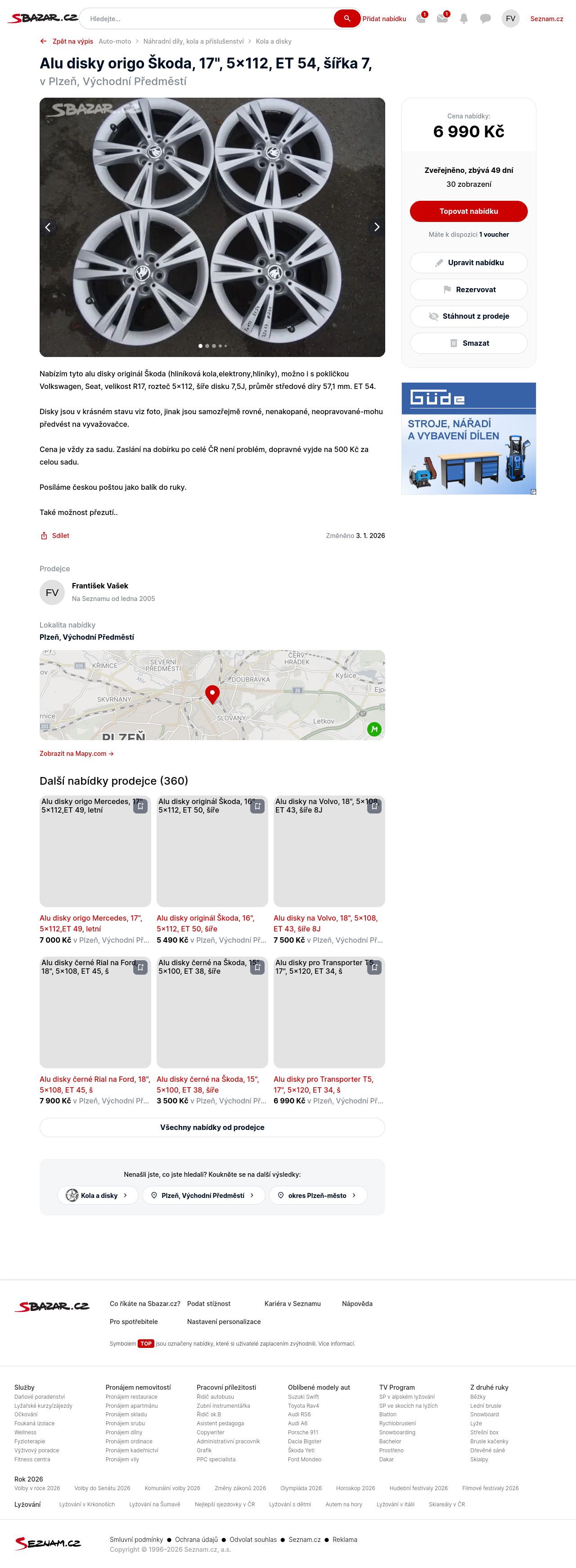Screen dimensions: 576x1568
Task: Expand okres Plzeň-město results chip
Action: pos(318,1195)
